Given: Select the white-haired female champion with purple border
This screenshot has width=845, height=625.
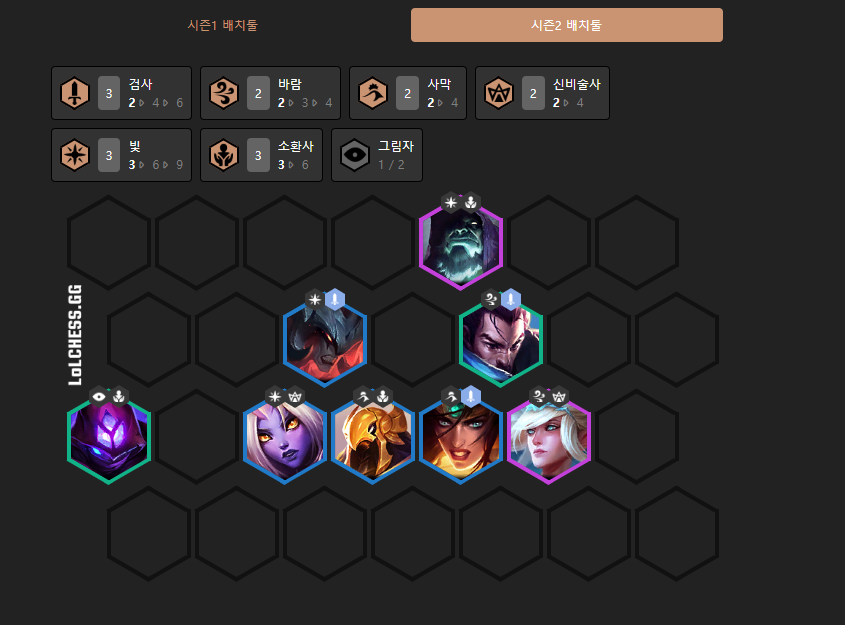Looking at the screenshot, I should [549, 438].
